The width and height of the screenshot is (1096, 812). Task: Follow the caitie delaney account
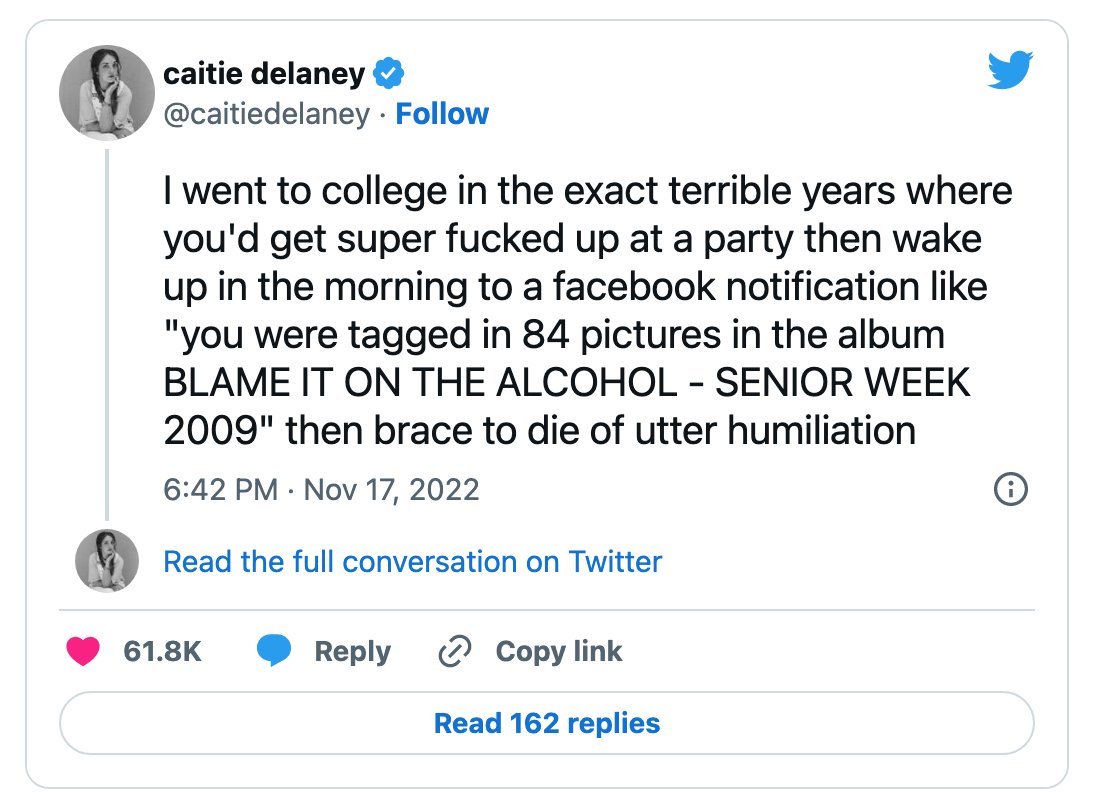click(442, 114)
